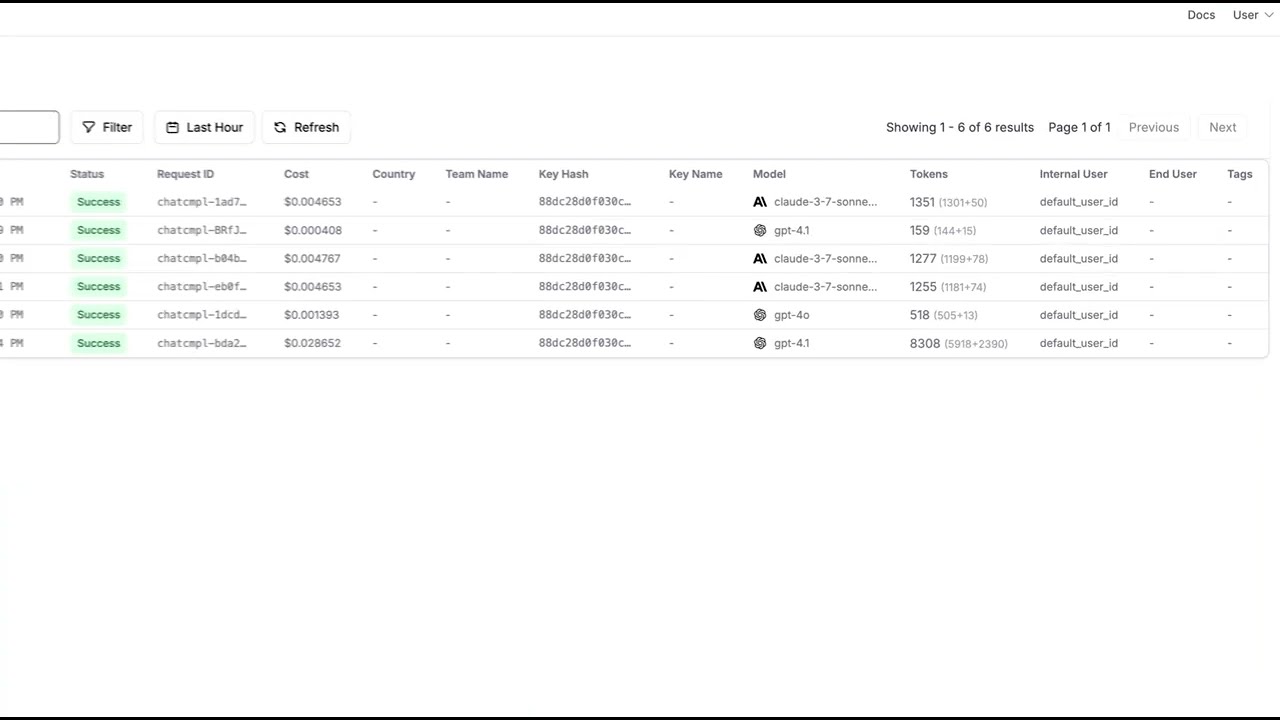Click the User menu chevron arrow
Image resolution: width=1280 pixels, height=720 pixels.
(1269, 15)
